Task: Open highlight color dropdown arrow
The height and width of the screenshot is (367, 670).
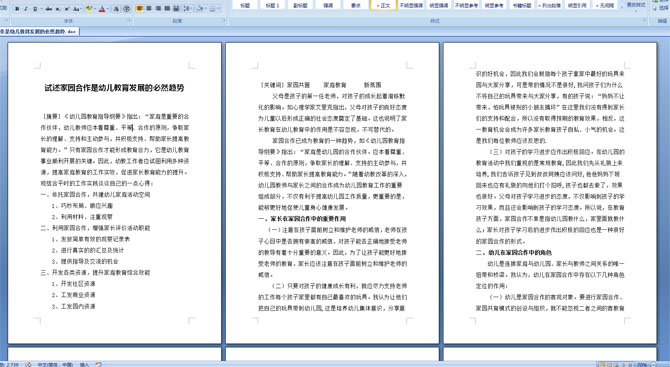Action: point(95,9)
